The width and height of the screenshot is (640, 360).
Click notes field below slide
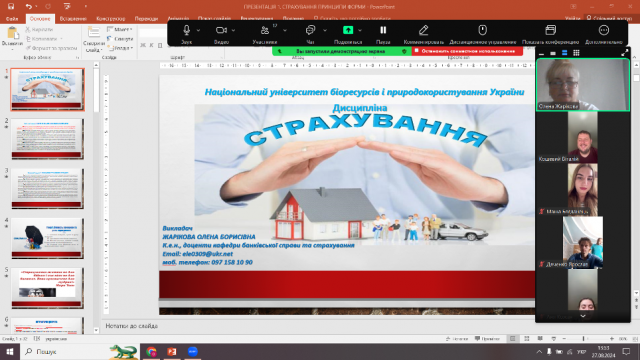318,326
